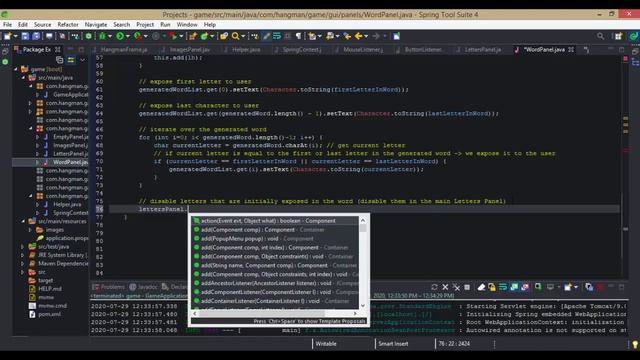The width and height of the screenshot is (640, 360).
Task: Switch to Problems tab in bottom panel
Action: click(x=109, y=287)
